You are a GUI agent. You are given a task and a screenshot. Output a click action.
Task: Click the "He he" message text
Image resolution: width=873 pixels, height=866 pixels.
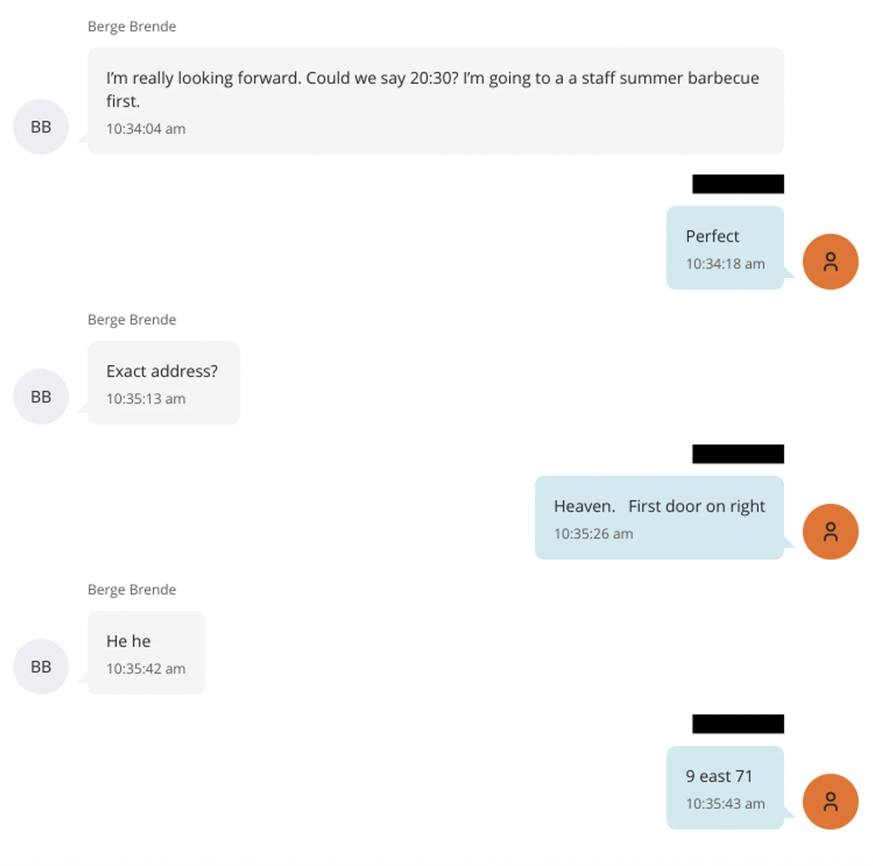tap(129, 641)
